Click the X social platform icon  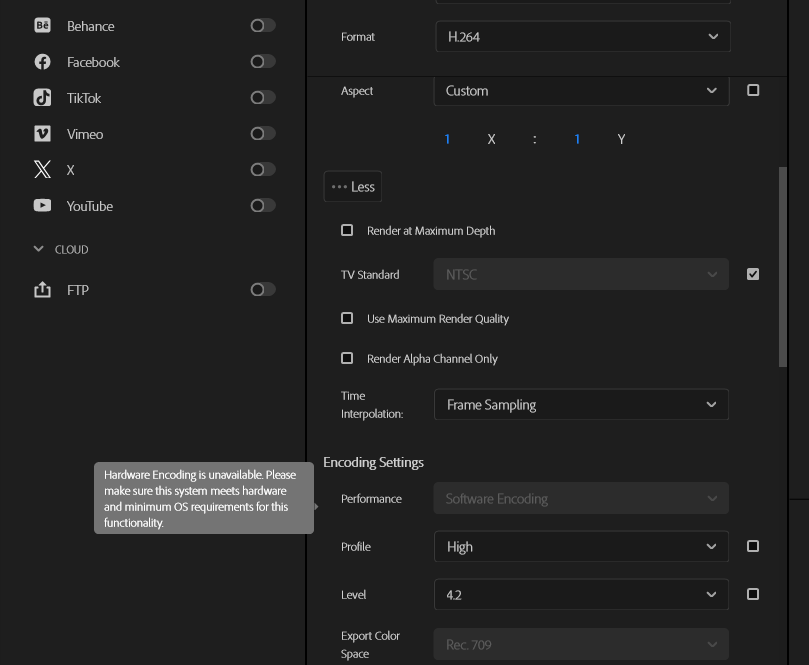pos(42,169)
